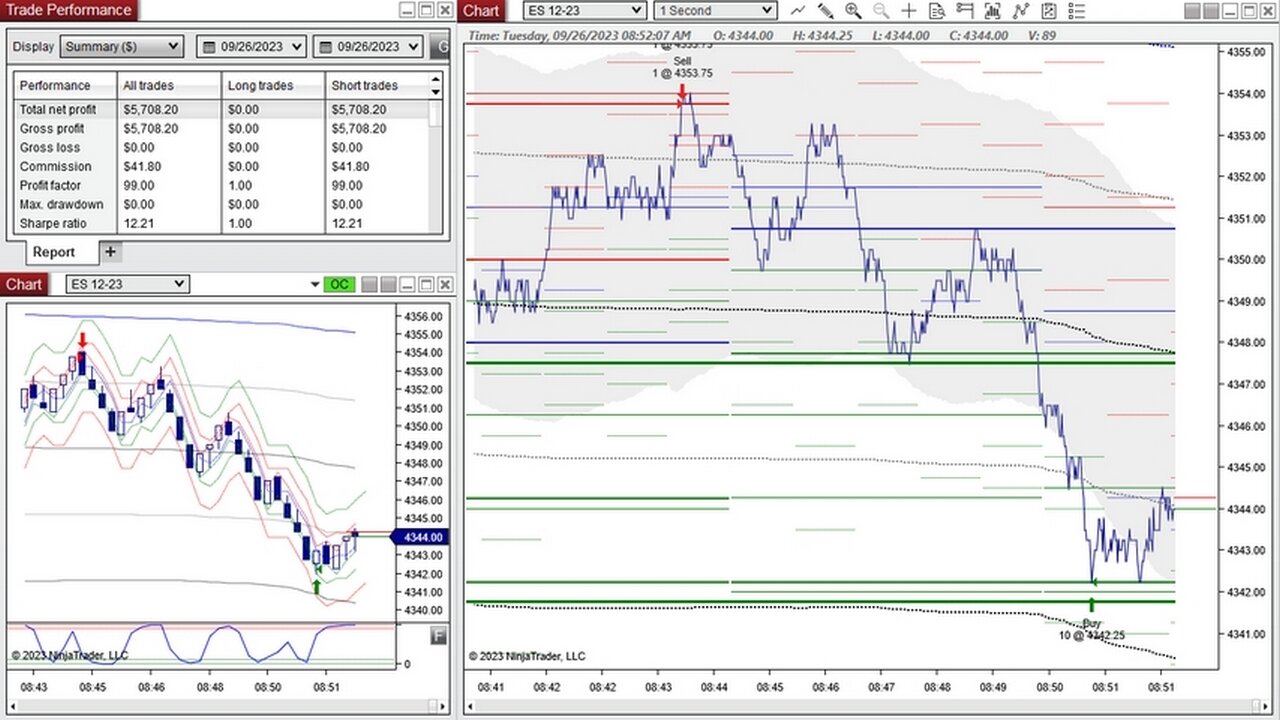Click the Generate button in Trade Performance

pos(439,47)
